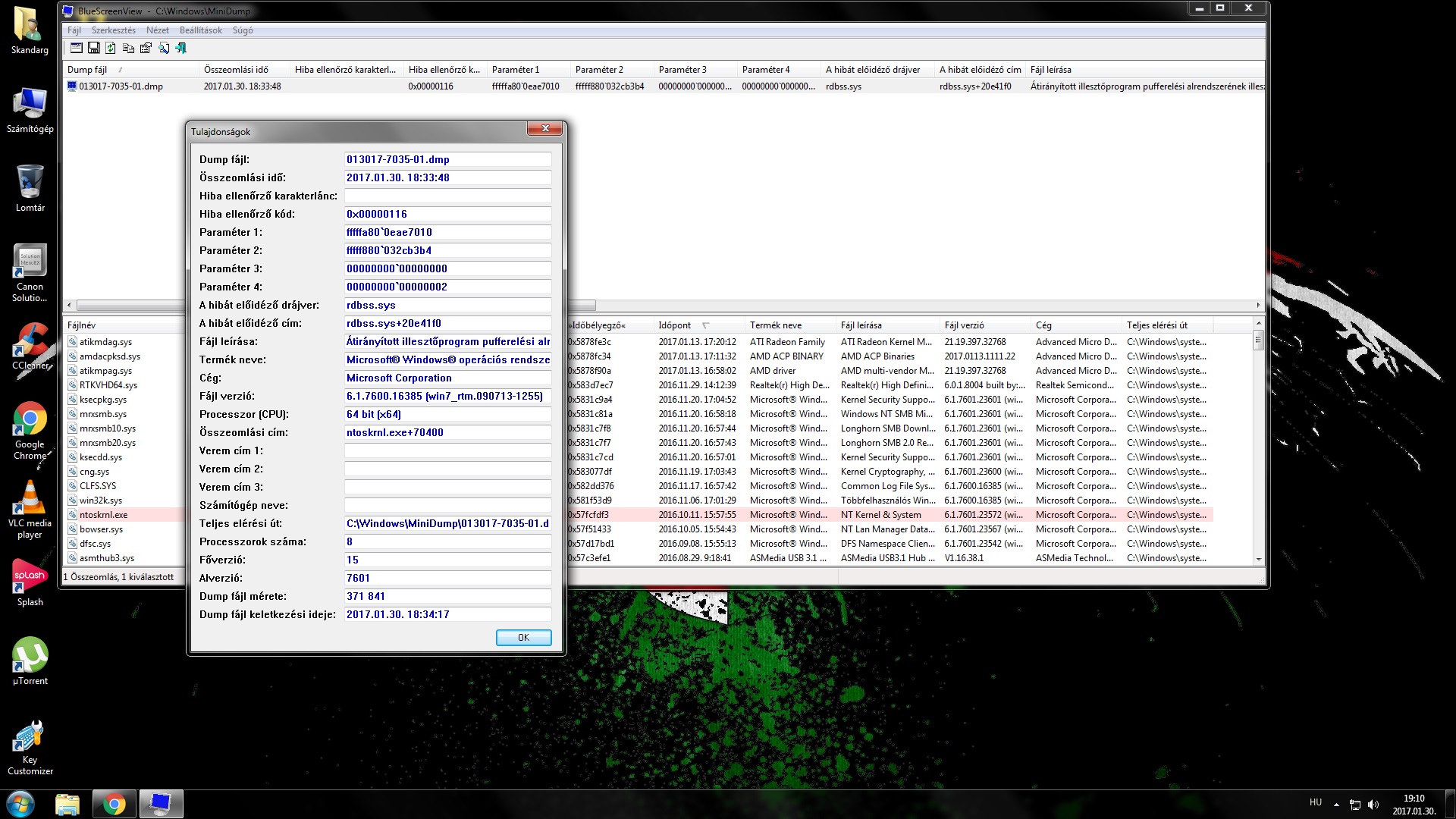Open Számítógép desktop icon
Viewport: 1456px width, 819px height.
click(x=30, y=110)
